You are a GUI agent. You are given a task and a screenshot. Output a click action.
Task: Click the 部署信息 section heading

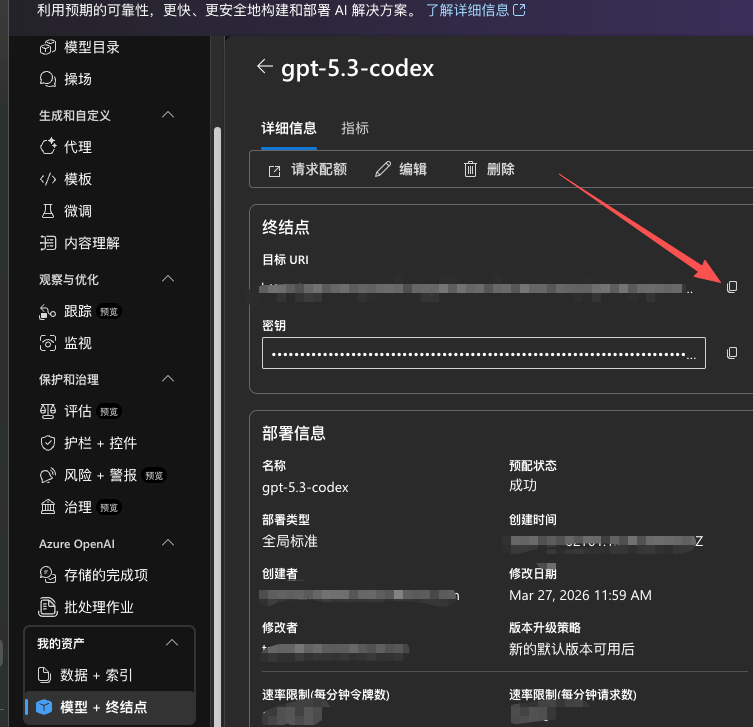click(x=293, y=433)
